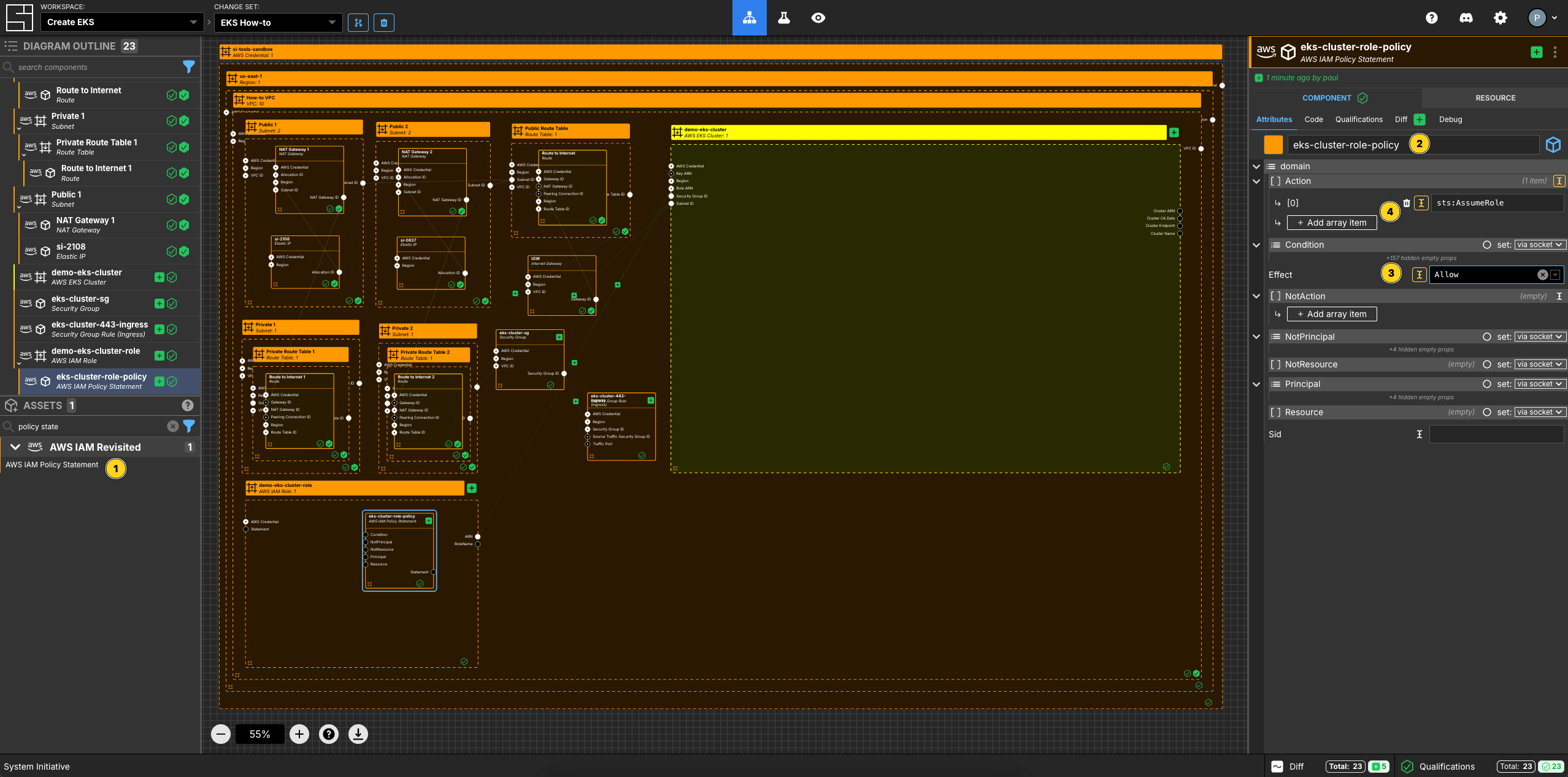
Task: Click the settings gear icon in toolbar
Action: [x=1500, y=17]
